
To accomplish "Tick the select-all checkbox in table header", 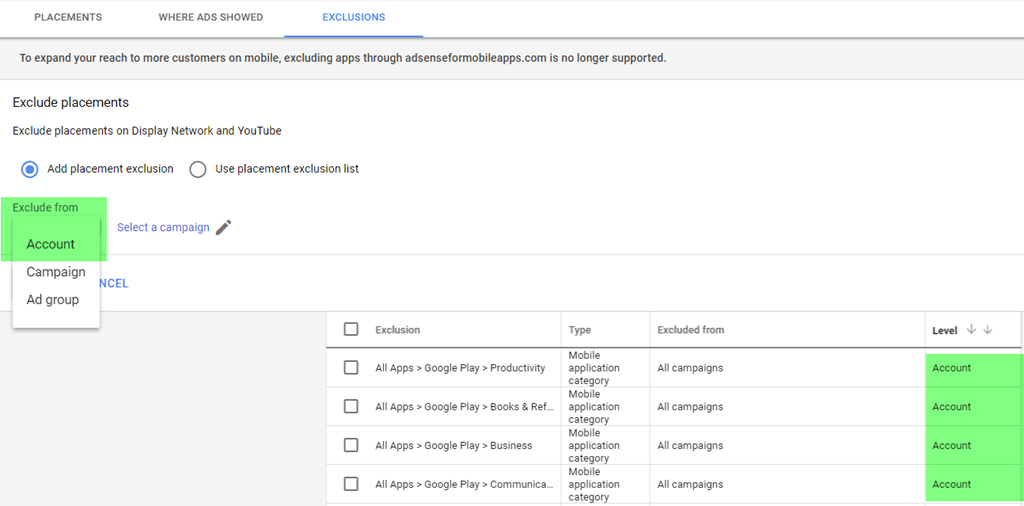I will coord(351,329).
